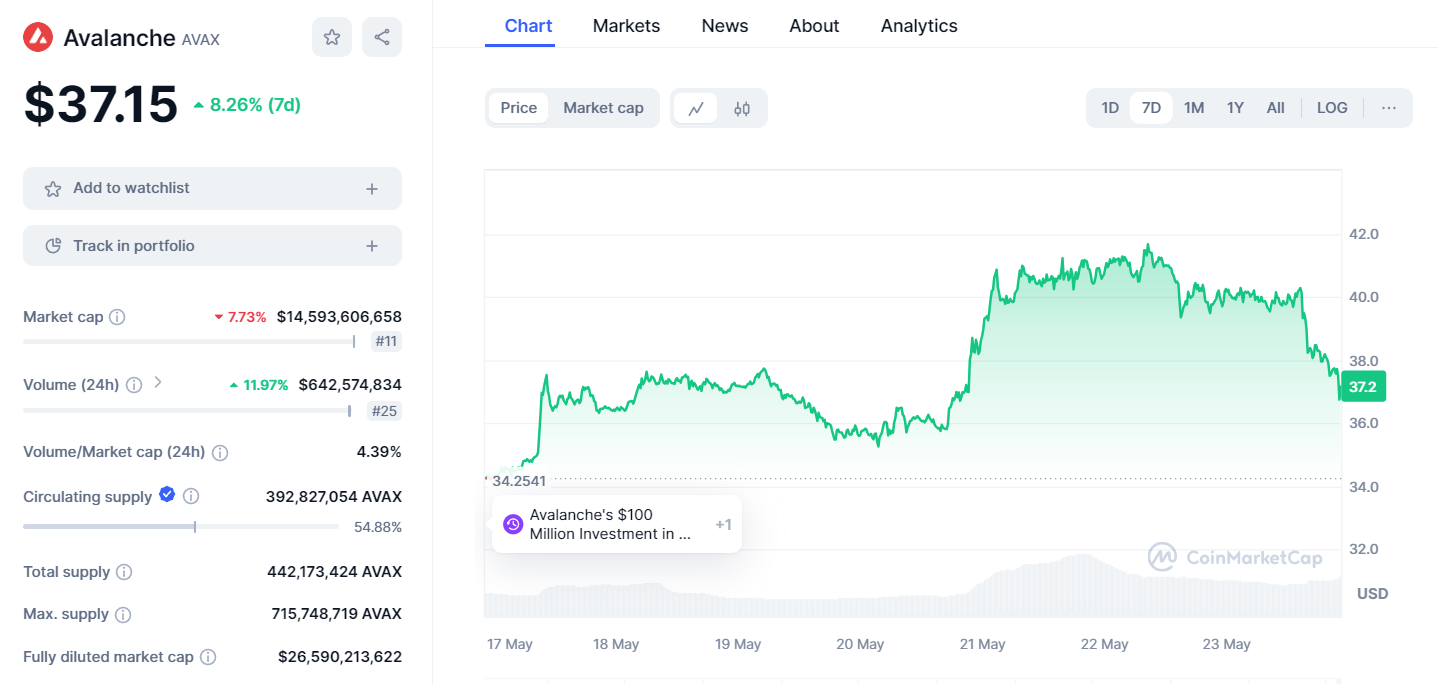Screen dimensions: 1438x684
Task: Click the info icon beside Max. supply
Action: point(123,614)
